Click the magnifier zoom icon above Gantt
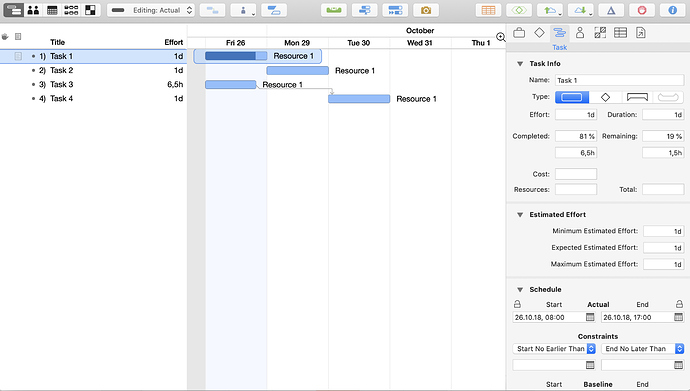 (x=500, y=37)
